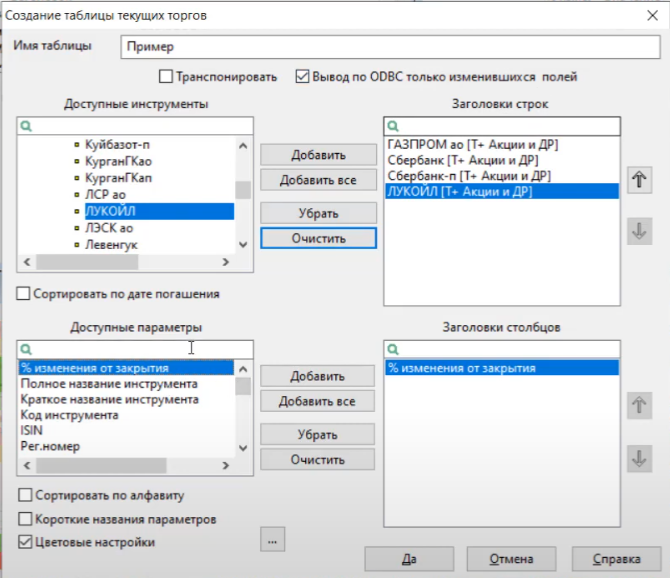The height and width of the screenshot is (578, 670).
Task: Click the move-down arrow beside column headers
Action: click(638, 457)
